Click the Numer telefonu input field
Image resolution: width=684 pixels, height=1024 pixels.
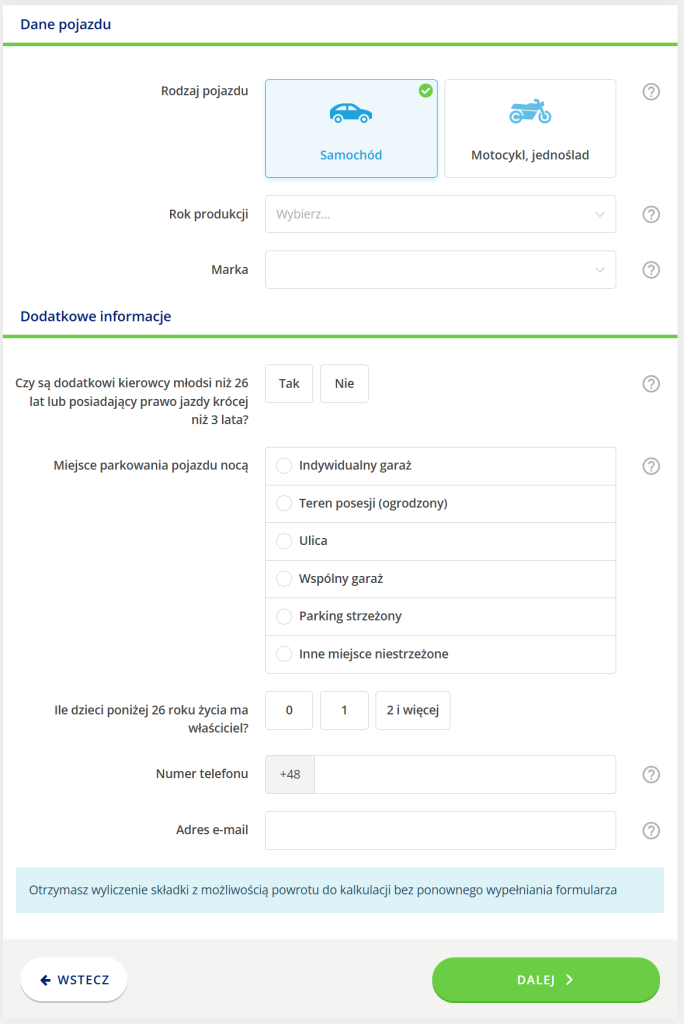[465, 774]
